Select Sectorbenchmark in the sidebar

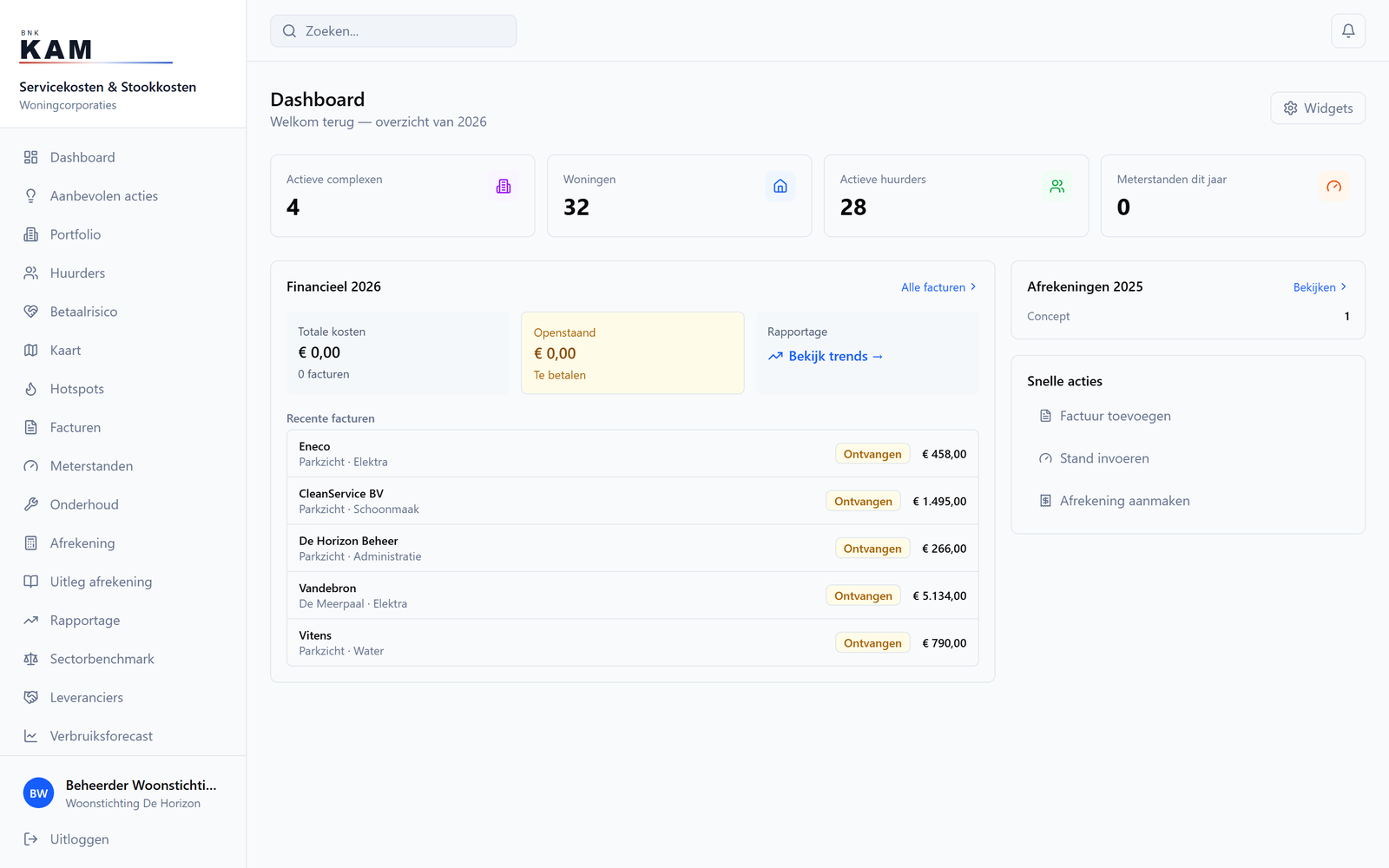(x=123, y=659)
